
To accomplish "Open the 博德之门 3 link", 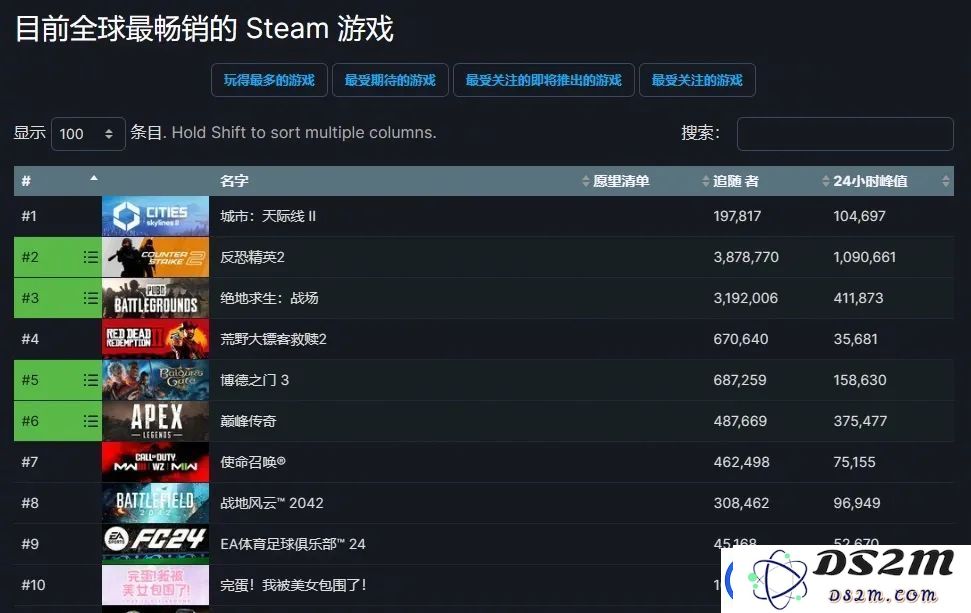I will (255, 380).
